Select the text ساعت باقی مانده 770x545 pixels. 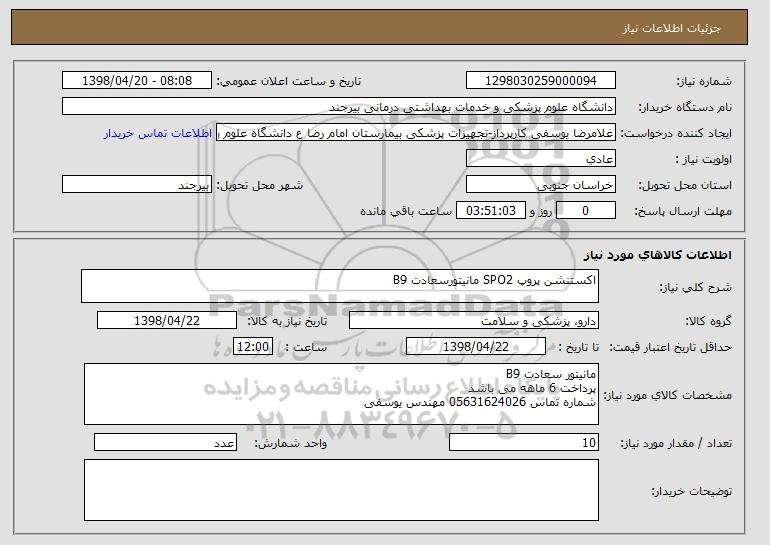[406, 212]
